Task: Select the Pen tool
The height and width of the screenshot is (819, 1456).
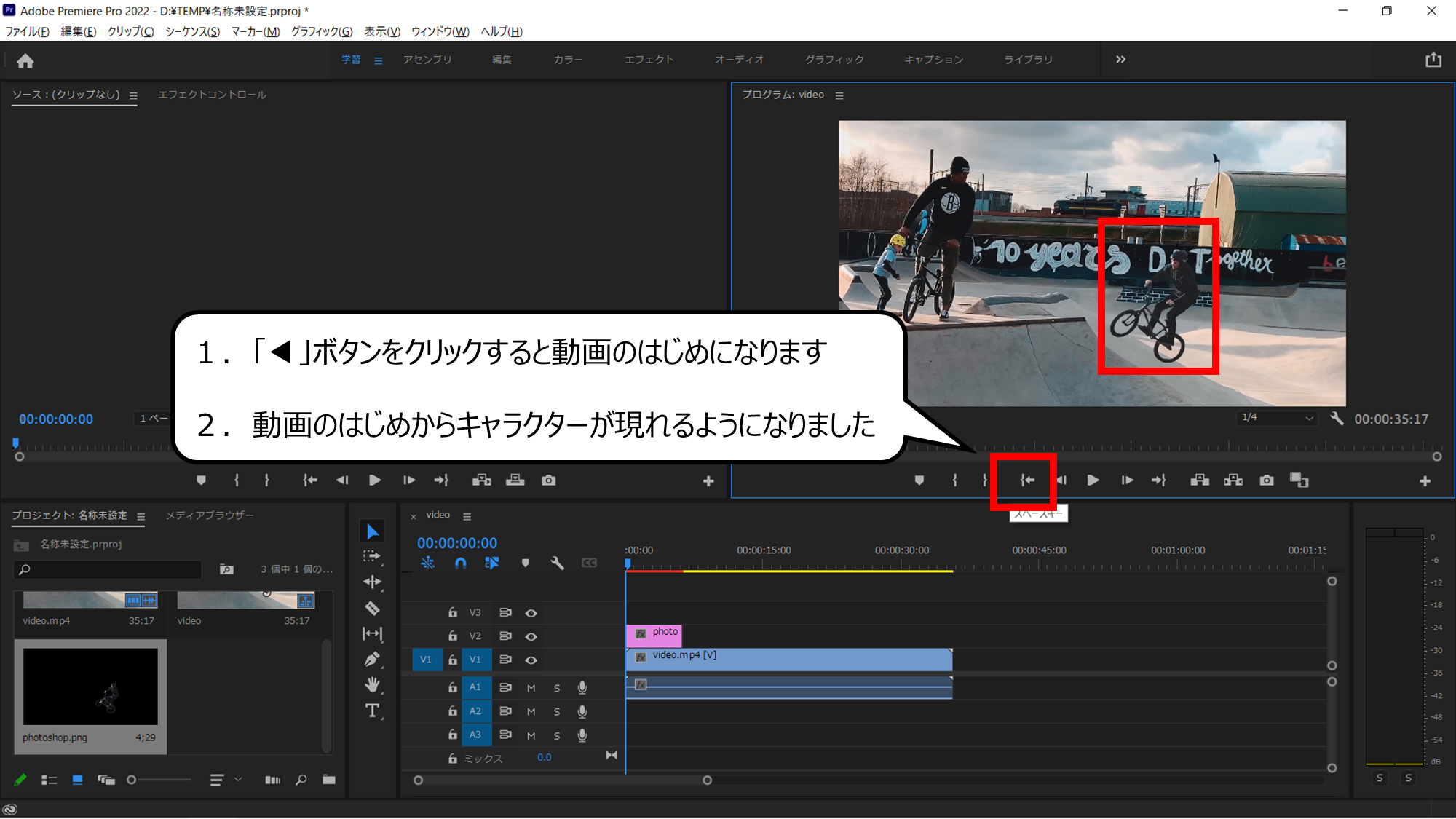Action: pyautogui.click(x=372, y=660)
